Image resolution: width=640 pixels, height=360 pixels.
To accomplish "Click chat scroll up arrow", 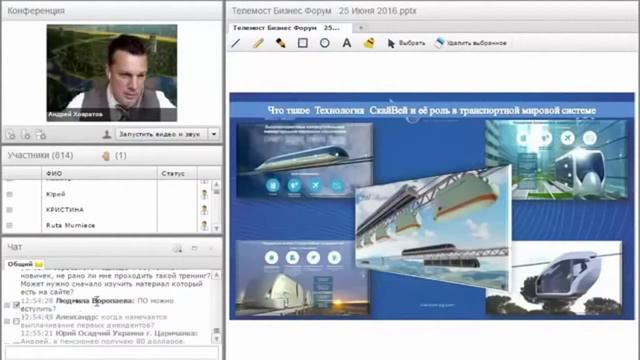I will click(x=217, y=276).
